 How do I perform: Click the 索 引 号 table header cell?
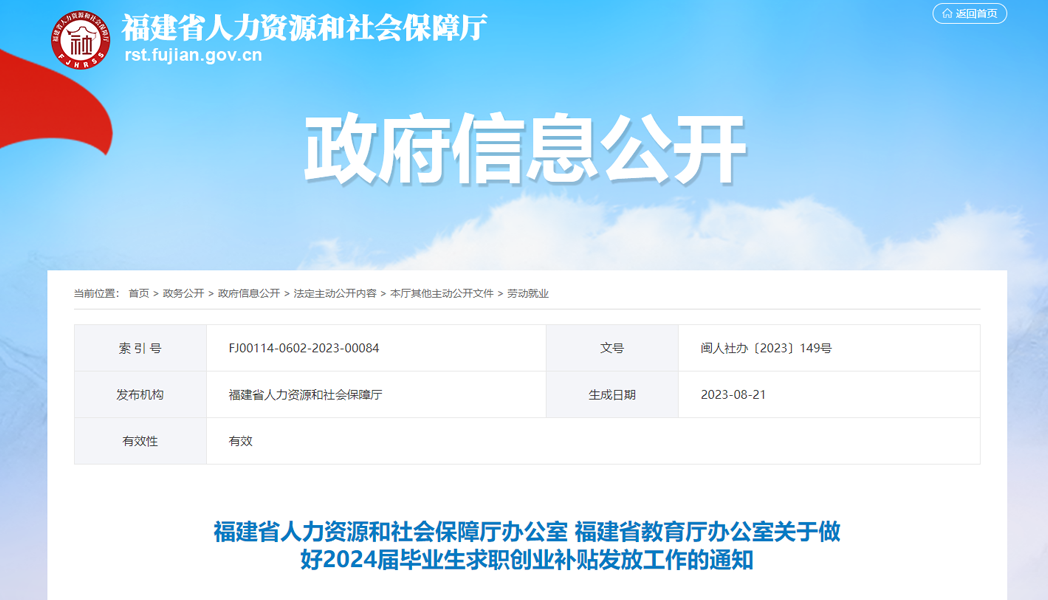click(x=140, y=348)
